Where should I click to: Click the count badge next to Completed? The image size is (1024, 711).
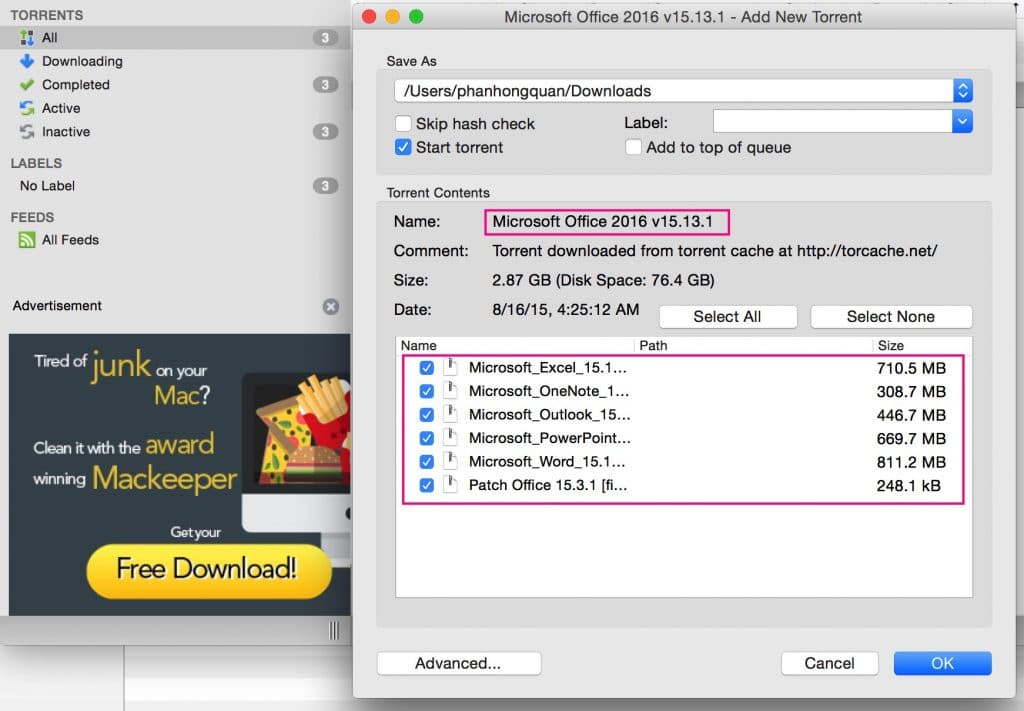point(325,85)
